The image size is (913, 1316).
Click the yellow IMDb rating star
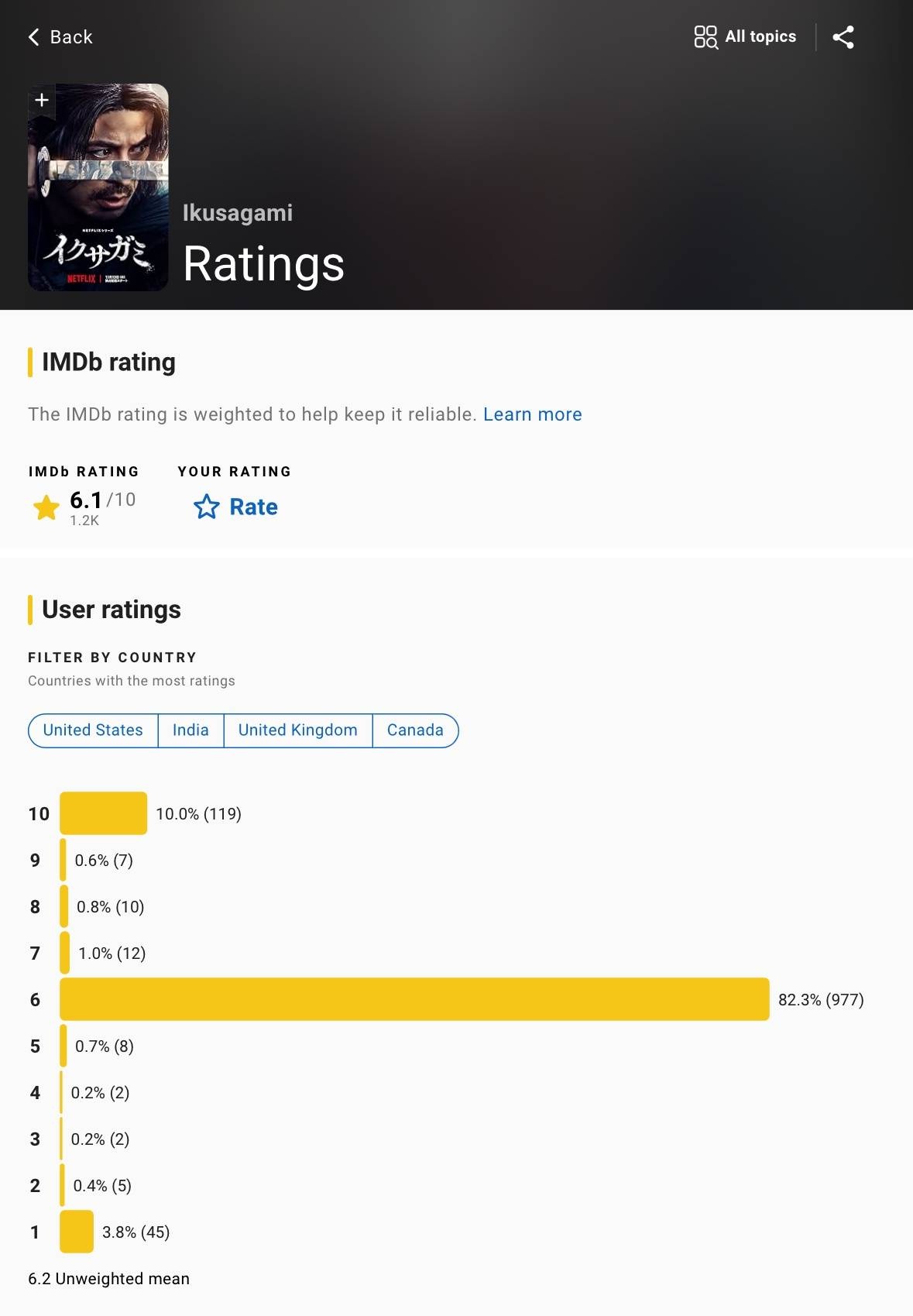click(46, 507)
